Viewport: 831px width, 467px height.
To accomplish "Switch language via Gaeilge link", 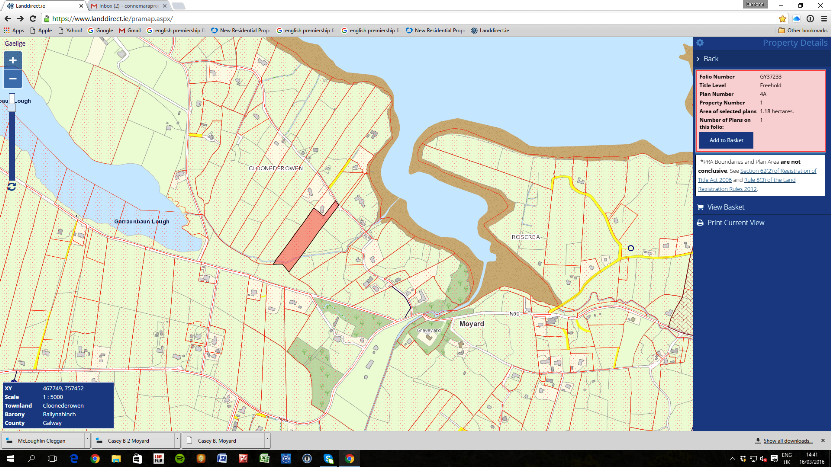I will pos(15,44).
